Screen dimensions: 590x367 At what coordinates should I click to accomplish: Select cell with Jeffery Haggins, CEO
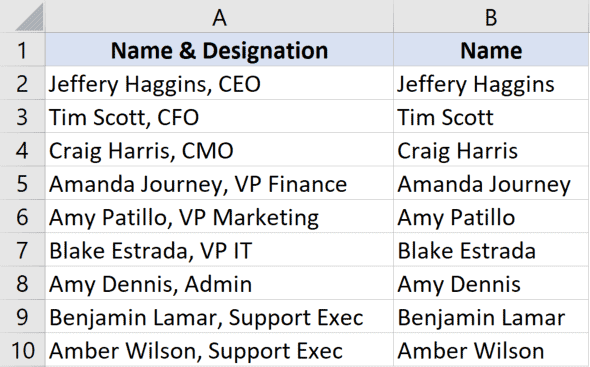219,83
